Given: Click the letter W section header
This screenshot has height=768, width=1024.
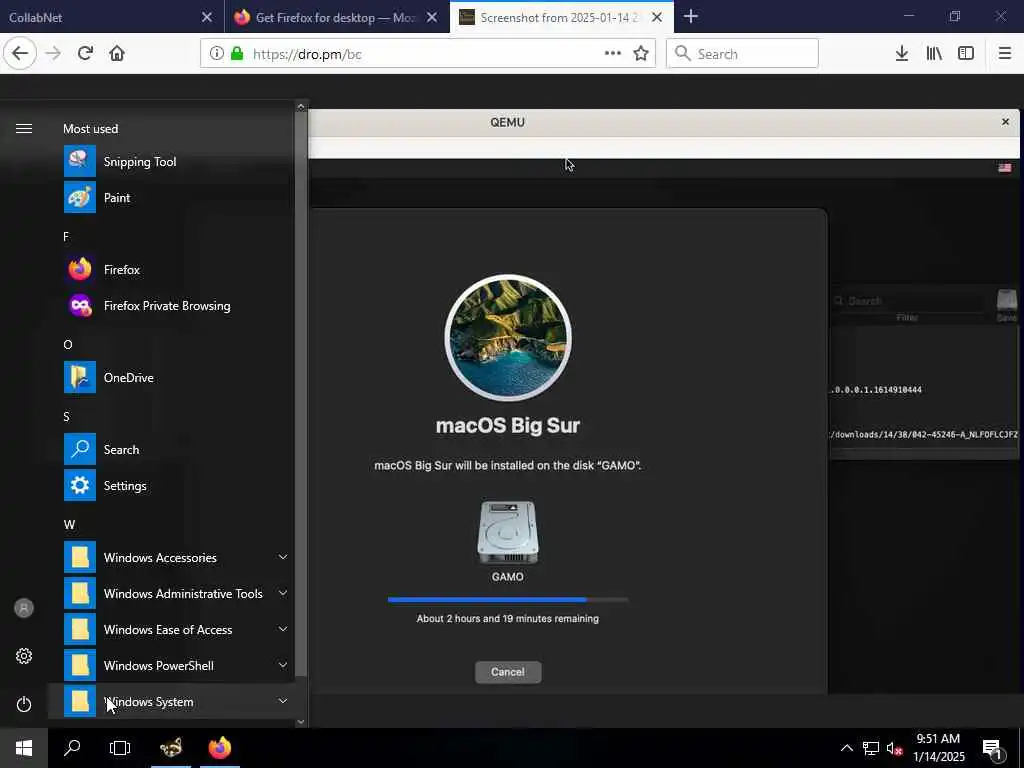Looking at the screenshot, I should coord(69,524).
